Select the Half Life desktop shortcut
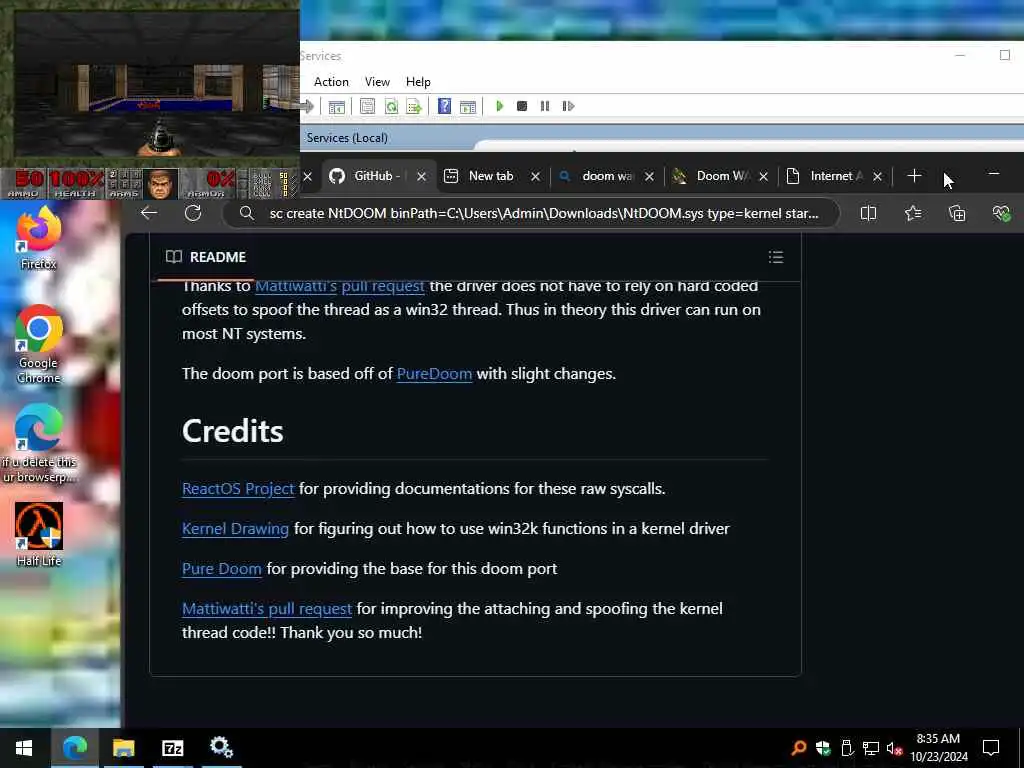 click(x=39, y=534)
